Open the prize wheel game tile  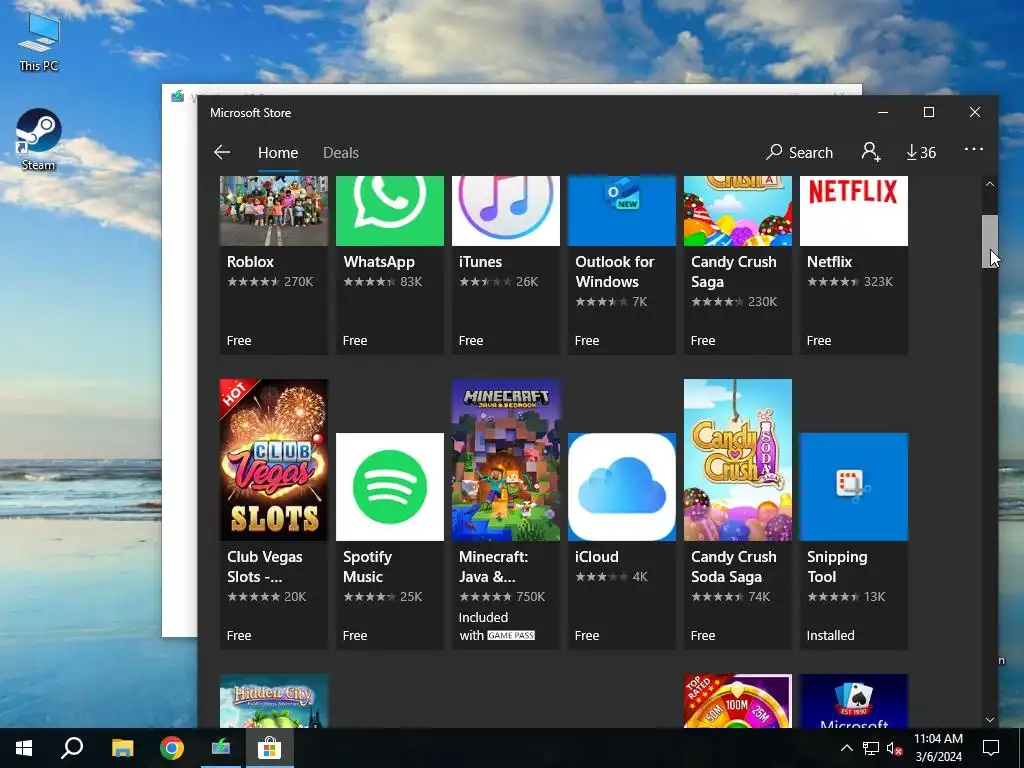[738, 701]
